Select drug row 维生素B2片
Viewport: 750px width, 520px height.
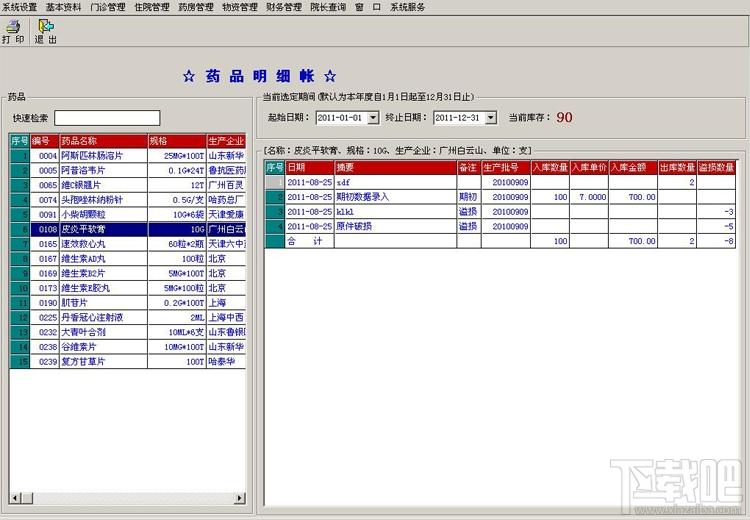point(127,273)
